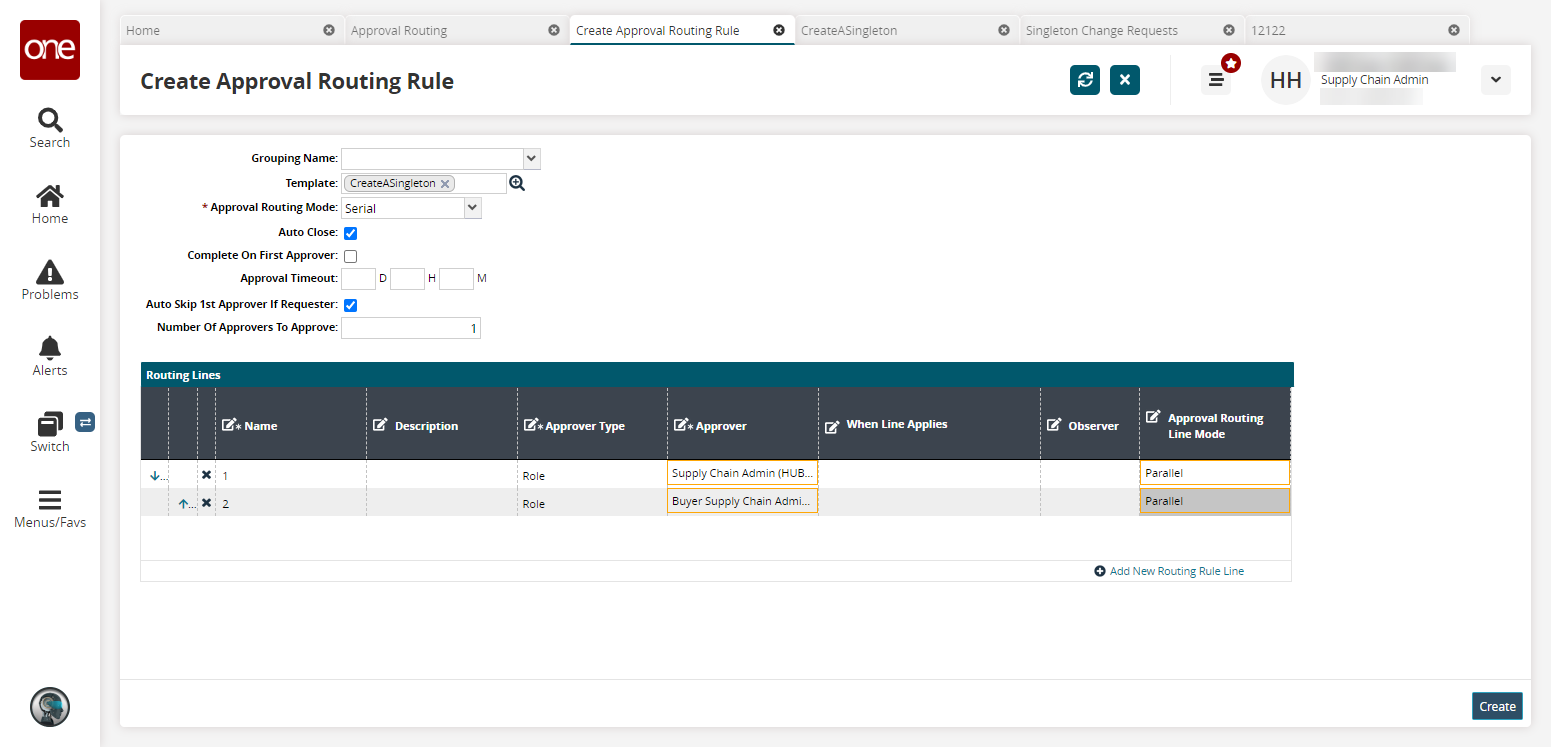This screenshot has width=1551, height=747.
Task: Enable Complete On First Approver checkbox
Action: pos(351,256)
